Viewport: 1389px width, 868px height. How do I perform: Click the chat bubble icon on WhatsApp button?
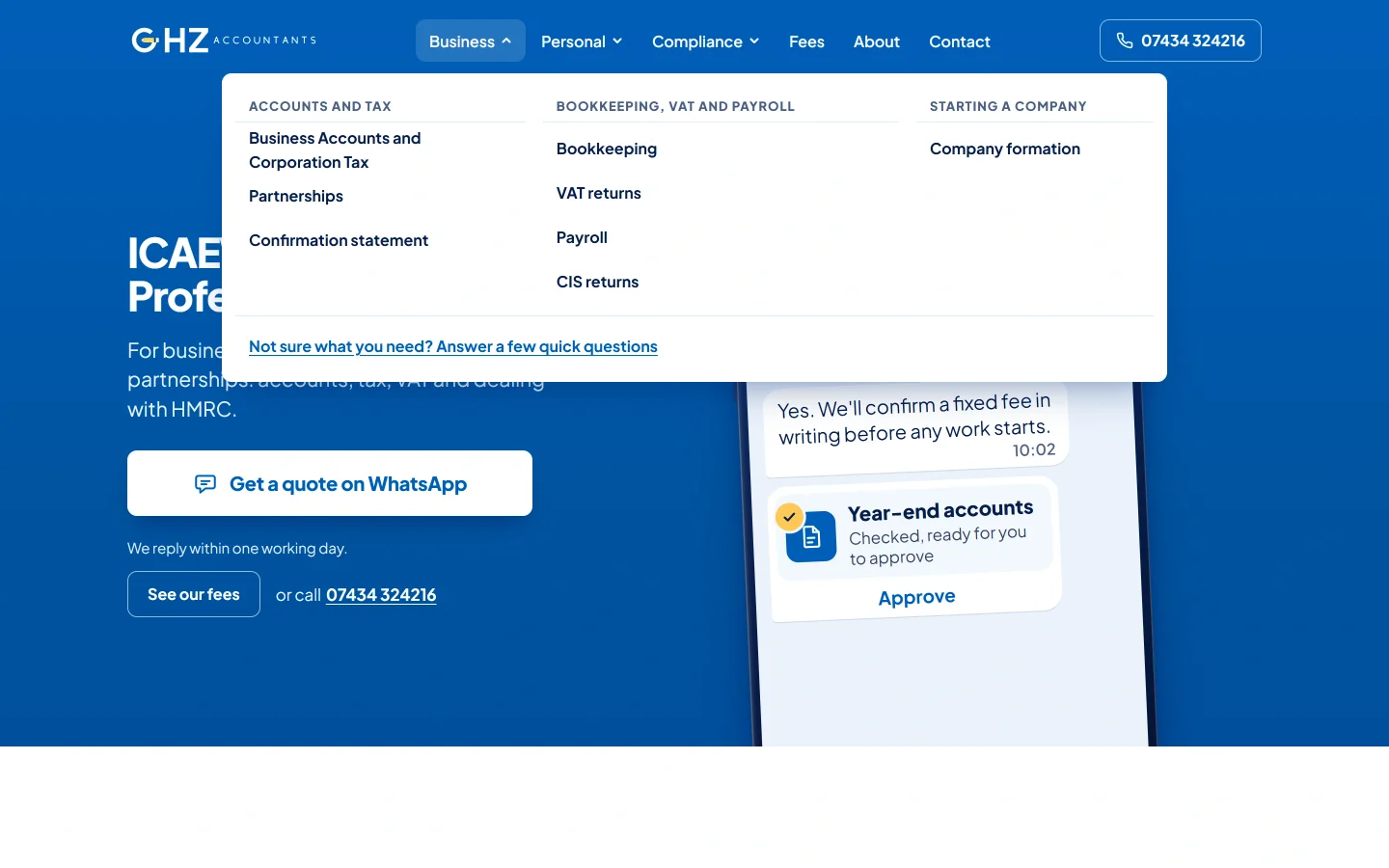205,483
